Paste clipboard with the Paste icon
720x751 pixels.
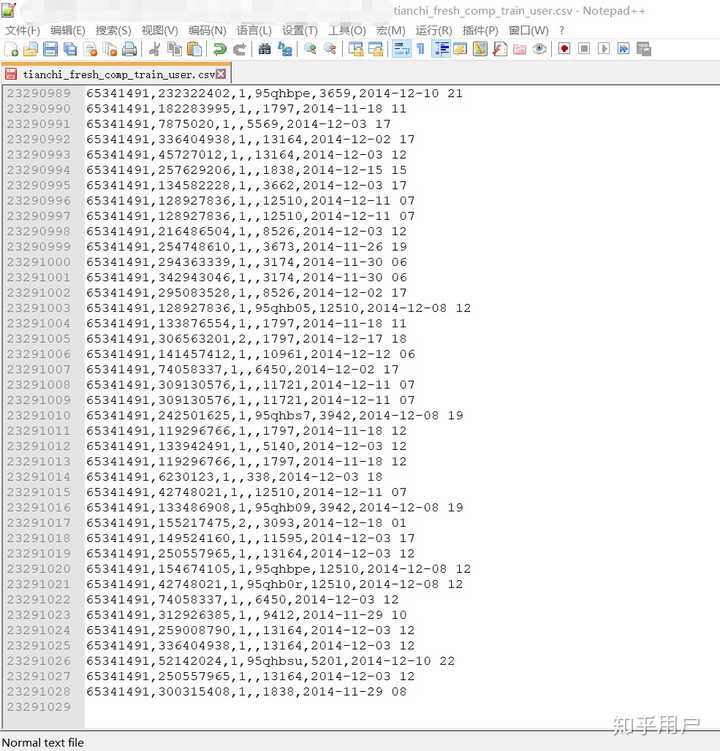194,49
